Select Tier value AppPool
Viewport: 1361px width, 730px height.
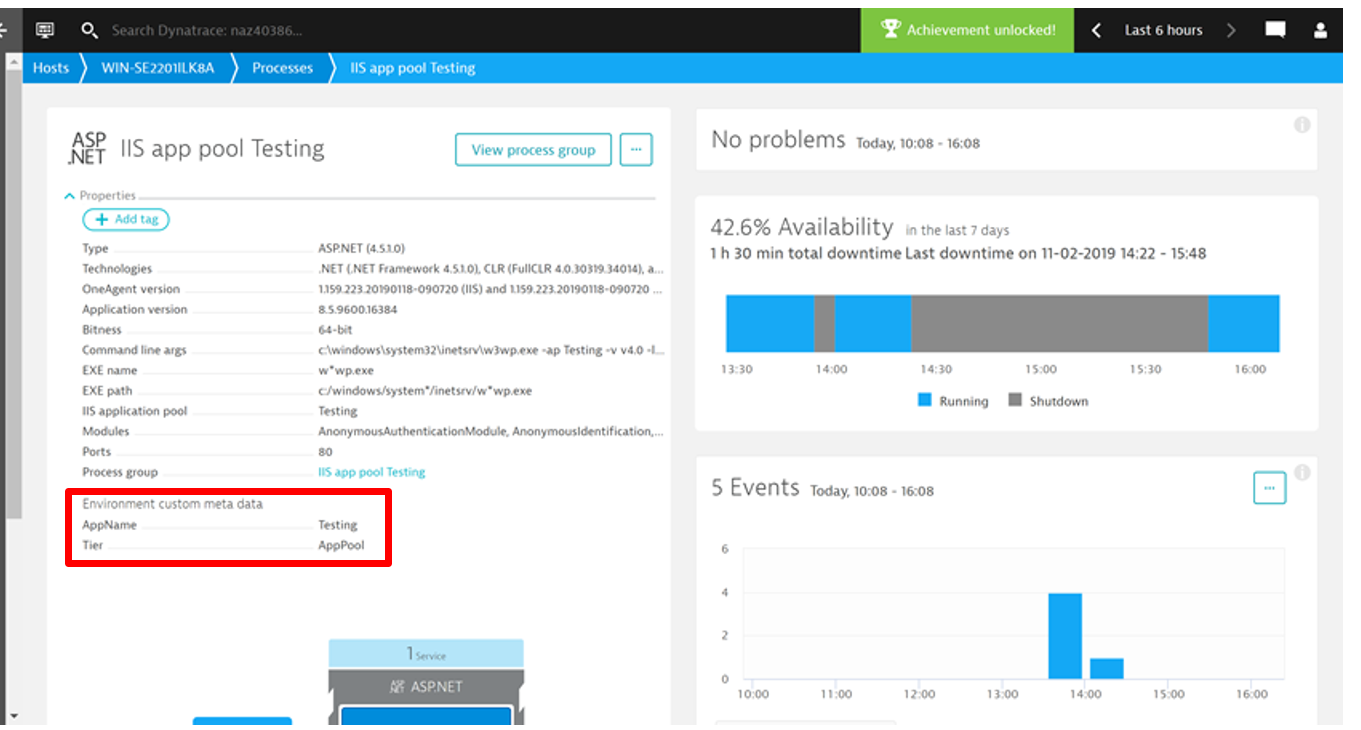[x=341, y=546]
